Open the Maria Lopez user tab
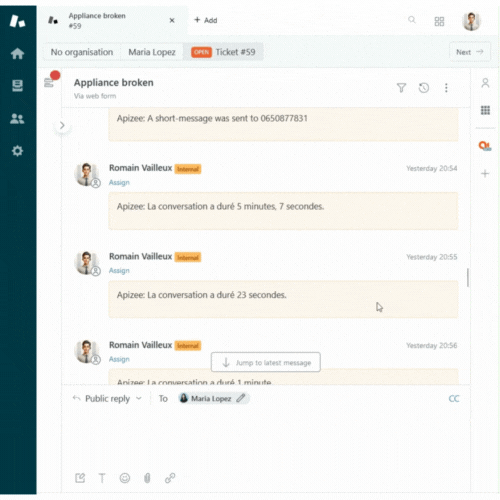Screen dimensions: 500x500 point(152,52)
